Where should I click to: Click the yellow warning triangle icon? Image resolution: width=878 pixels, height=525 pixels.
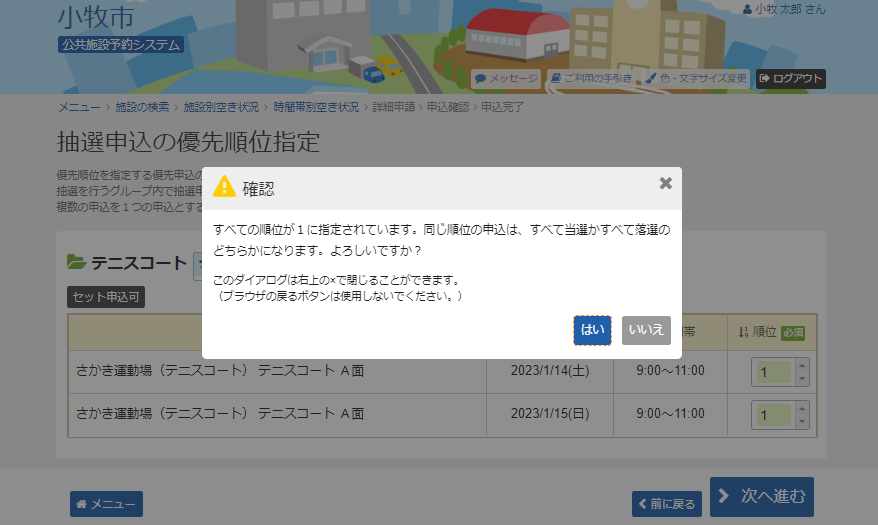click(x=225, y=186)
